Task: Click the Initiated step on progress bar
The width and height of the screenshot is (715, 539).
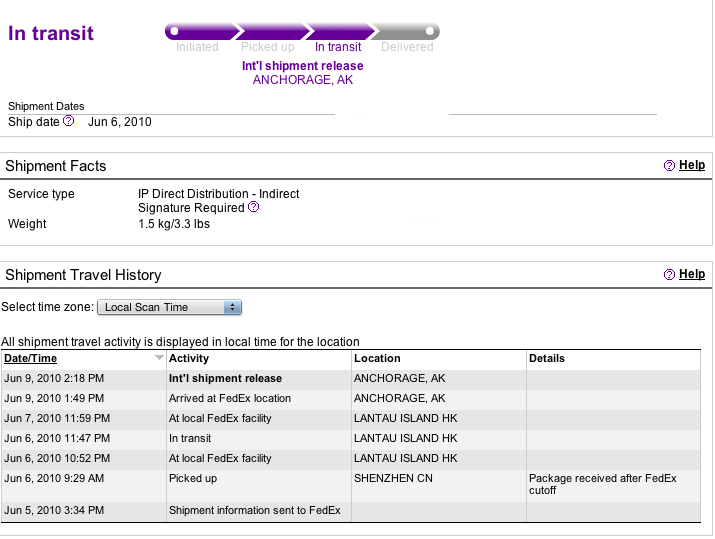Action: [202, 31]
